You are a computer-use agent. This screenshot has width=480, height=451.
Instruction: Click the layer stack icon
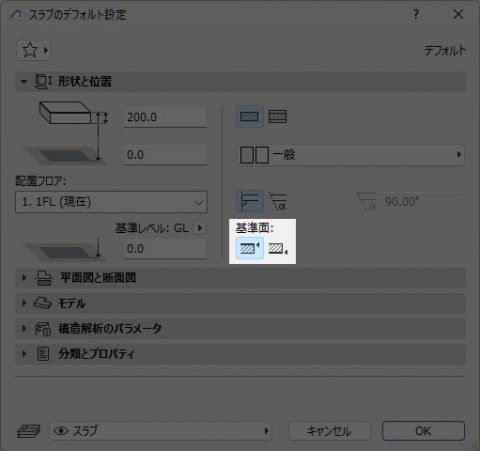coord(29,431)
